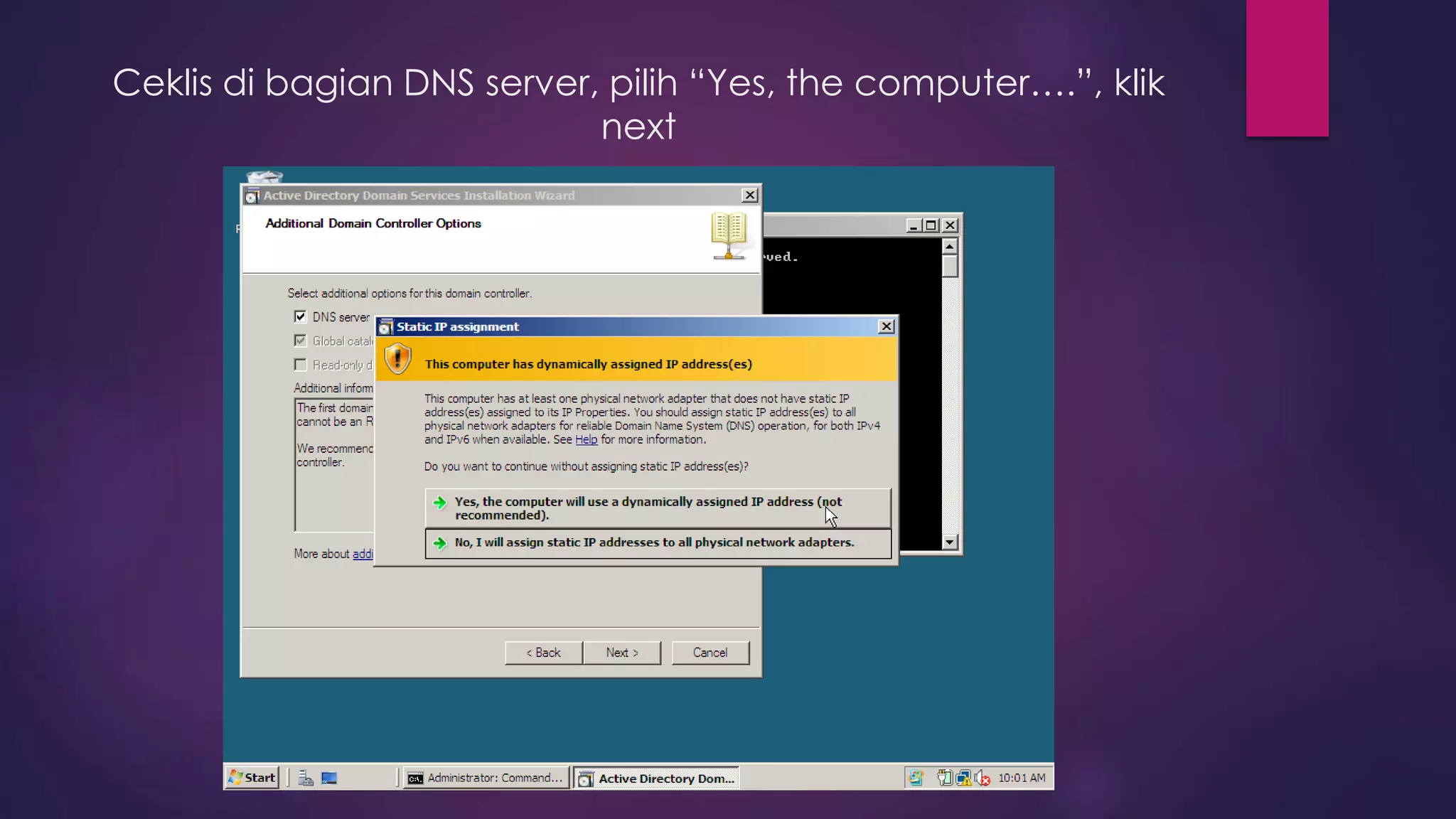Screen dimensions: 1456x819
Task: Click the wizard title bar icon
Action: point(252,196)
